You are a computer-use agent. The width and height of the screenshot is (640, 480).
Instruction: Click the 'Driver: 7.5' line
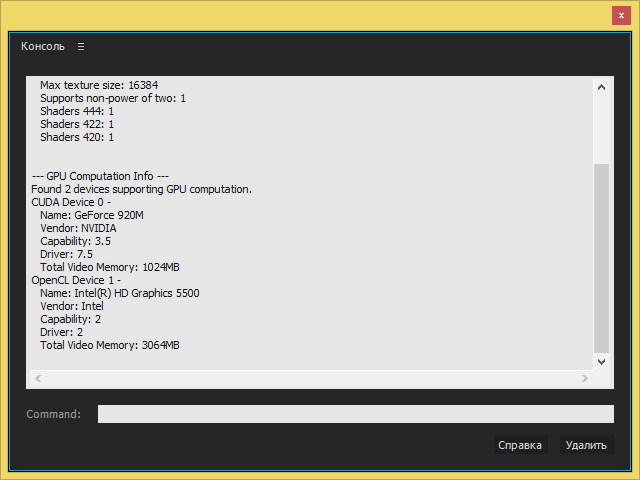(x=66, y=255)
